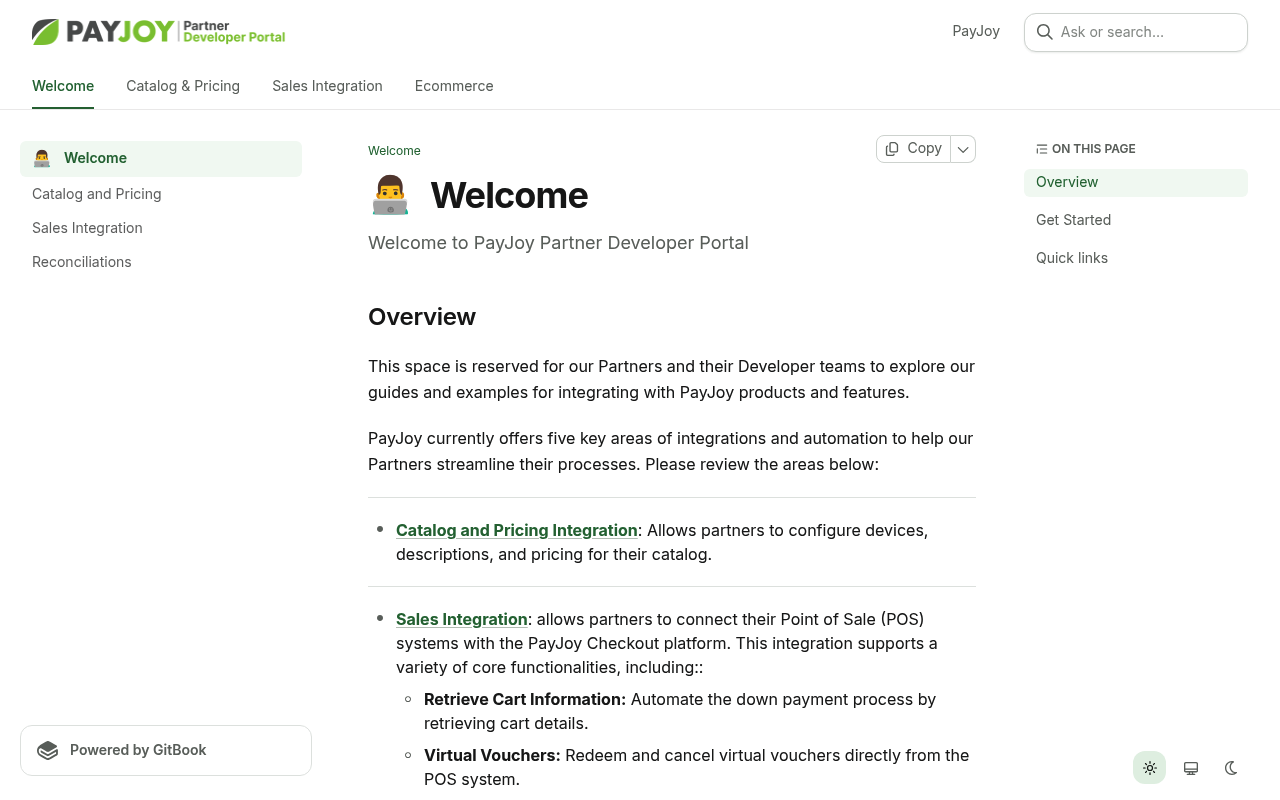Switch to light theme with sun icon
The width and height of the screenshot is (1280, 800).
pos(1150,768)
